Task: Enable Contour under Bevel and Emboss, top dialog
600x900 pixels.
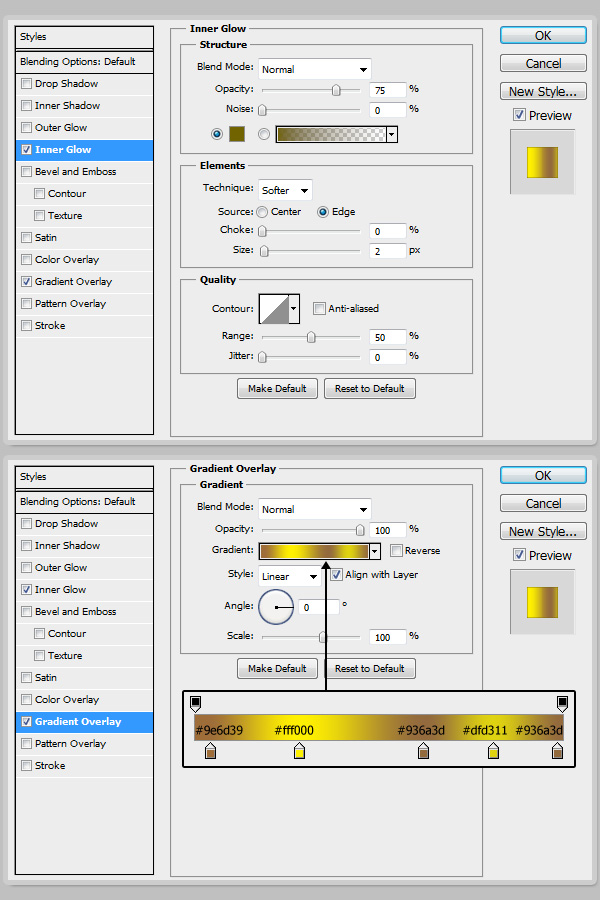Action: pyautogui.click(x=40, y=193)
